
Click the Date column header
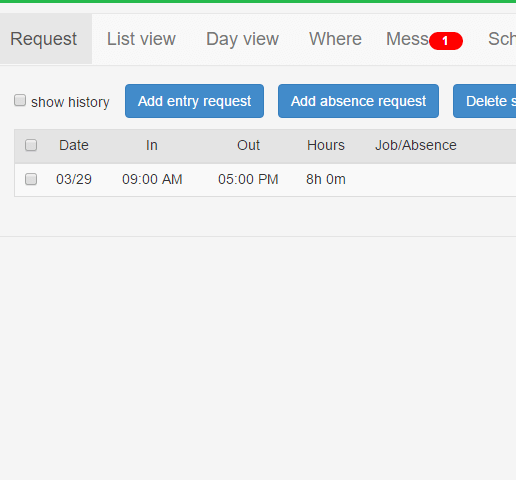[x=74, y=145]
